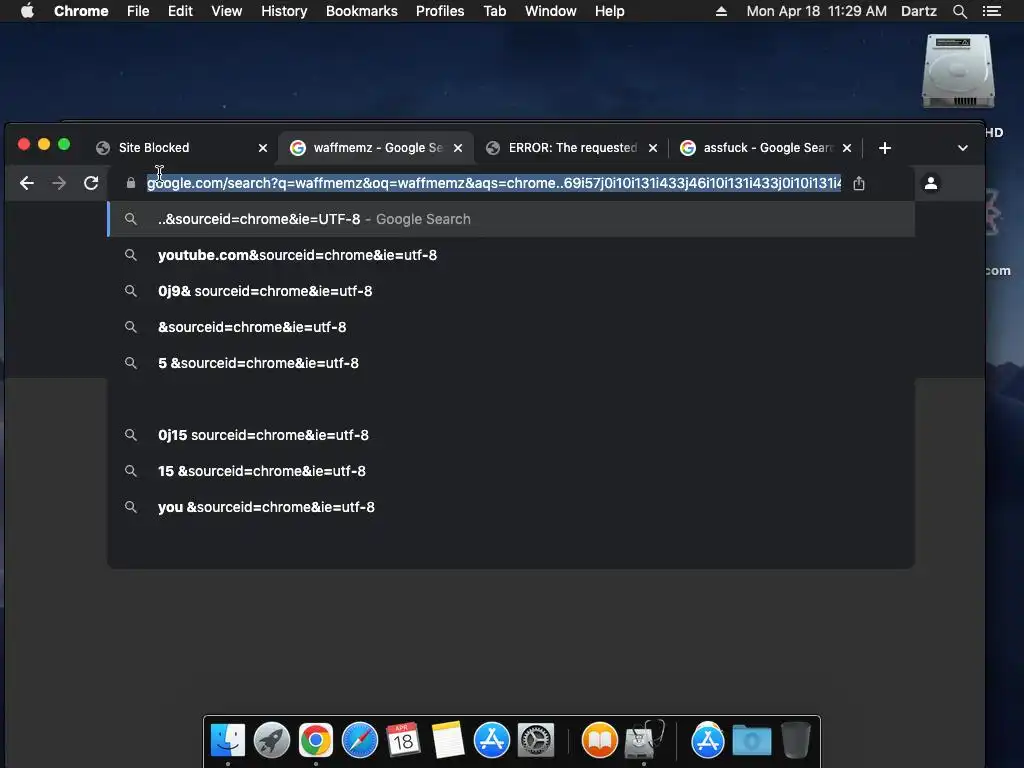Open the blue App Store icon left of System Preferences
Viewport: 1024px width, 768px height.
[x=492, y=741]
